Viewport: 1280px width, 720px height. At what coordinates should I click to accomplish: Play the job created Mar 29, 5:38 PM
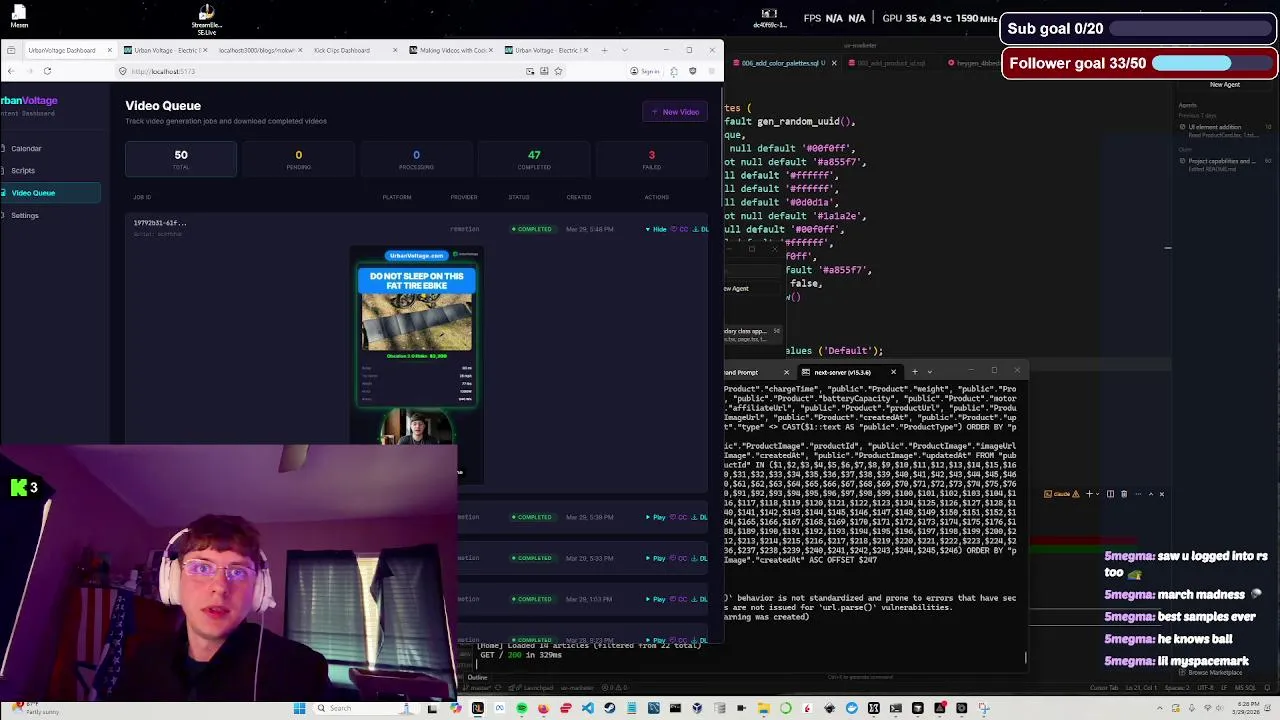point(656,517)
